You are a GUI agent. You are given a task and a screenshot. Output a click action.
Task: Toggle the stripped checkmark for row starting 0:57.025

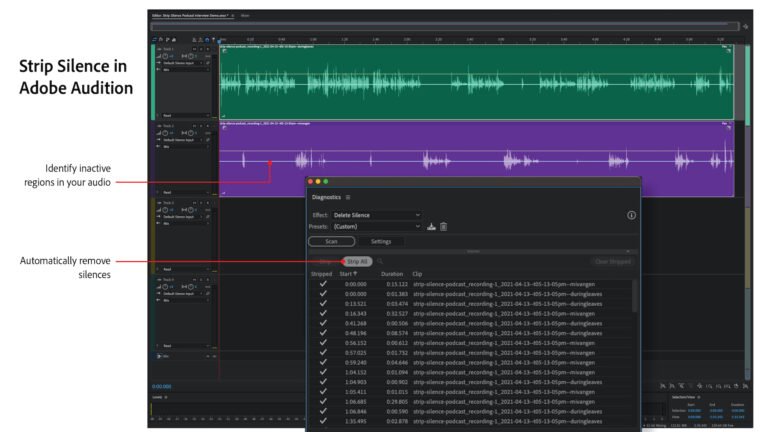323,353
